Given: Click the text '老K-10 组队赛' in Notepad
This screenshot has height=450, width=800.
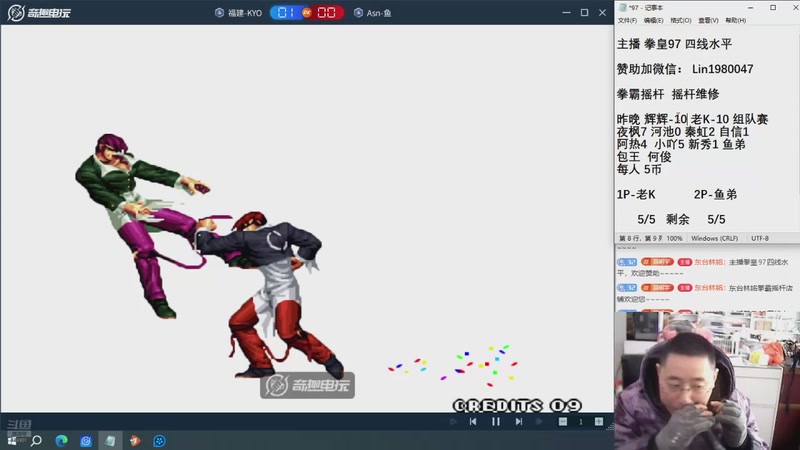Looking at the screenshot, I should coord(730,119).
